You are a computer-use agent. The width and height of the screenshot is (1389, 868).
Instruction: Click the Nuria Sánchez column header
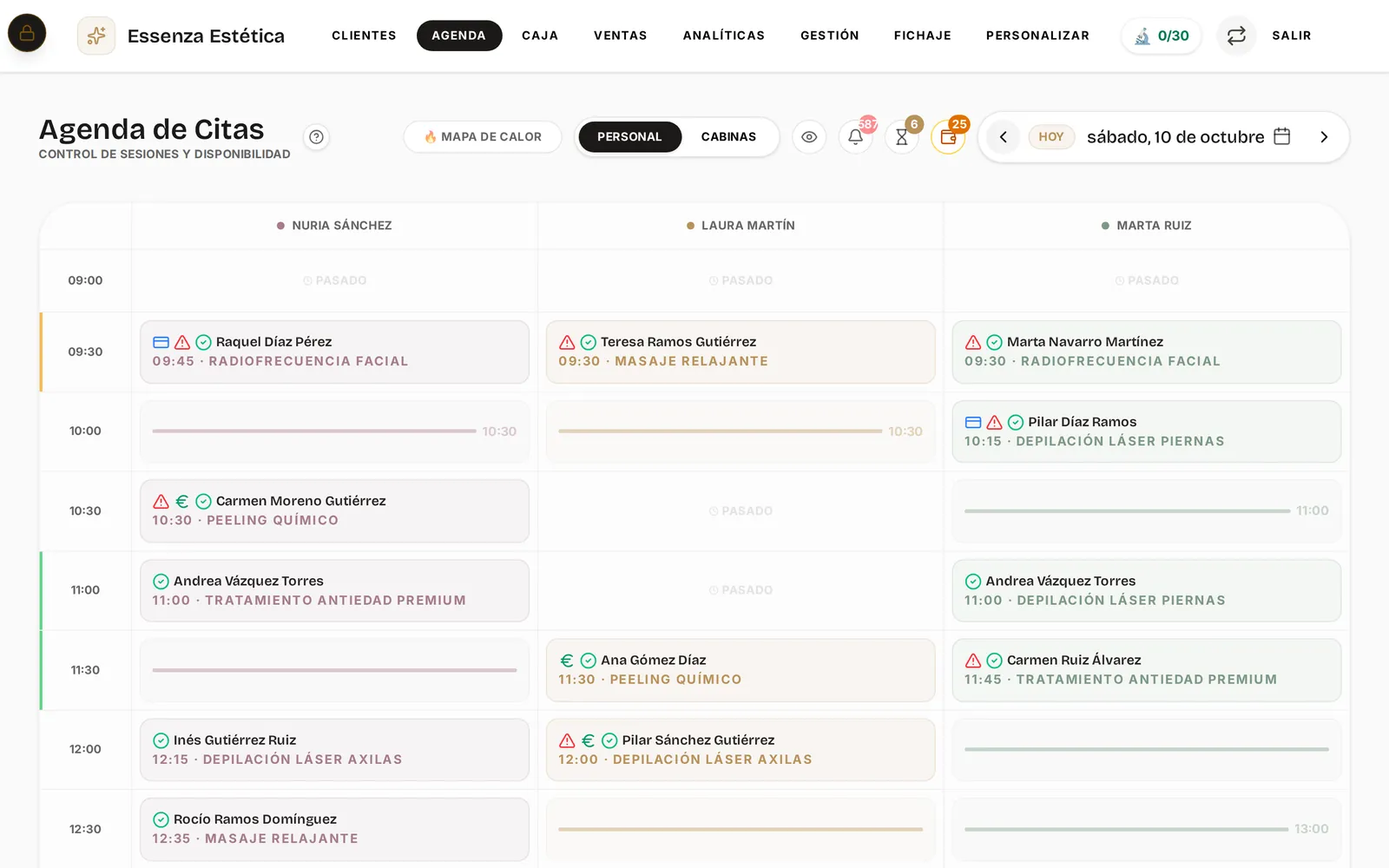point(334,226)
